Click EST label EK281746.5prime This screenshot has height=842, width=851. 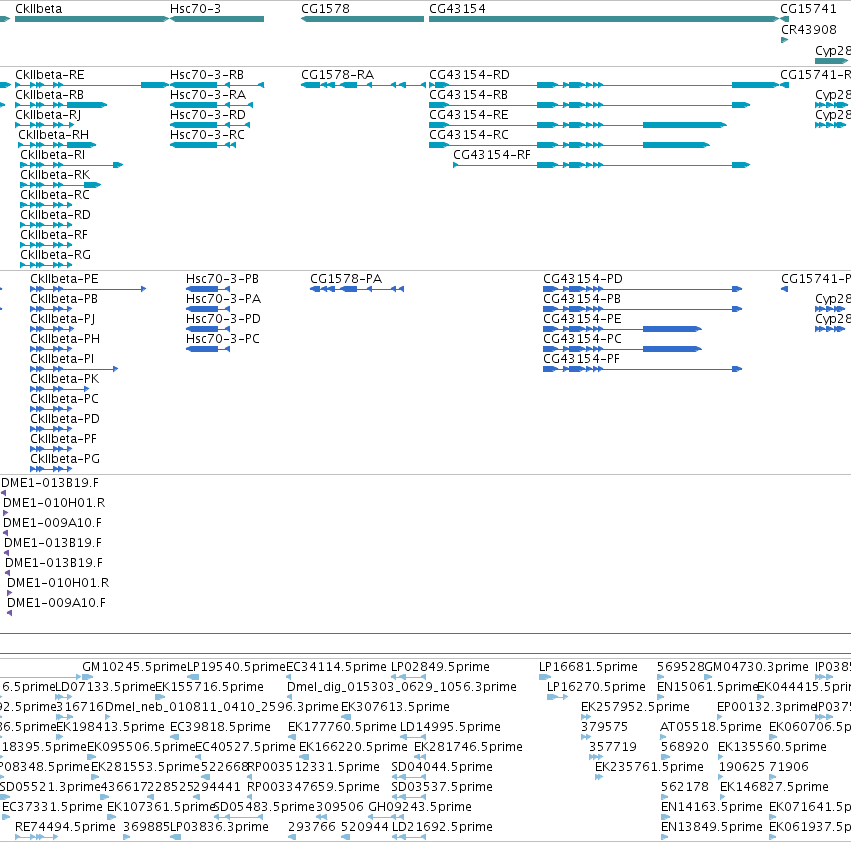pyautogui.click(x=468, y=747)
